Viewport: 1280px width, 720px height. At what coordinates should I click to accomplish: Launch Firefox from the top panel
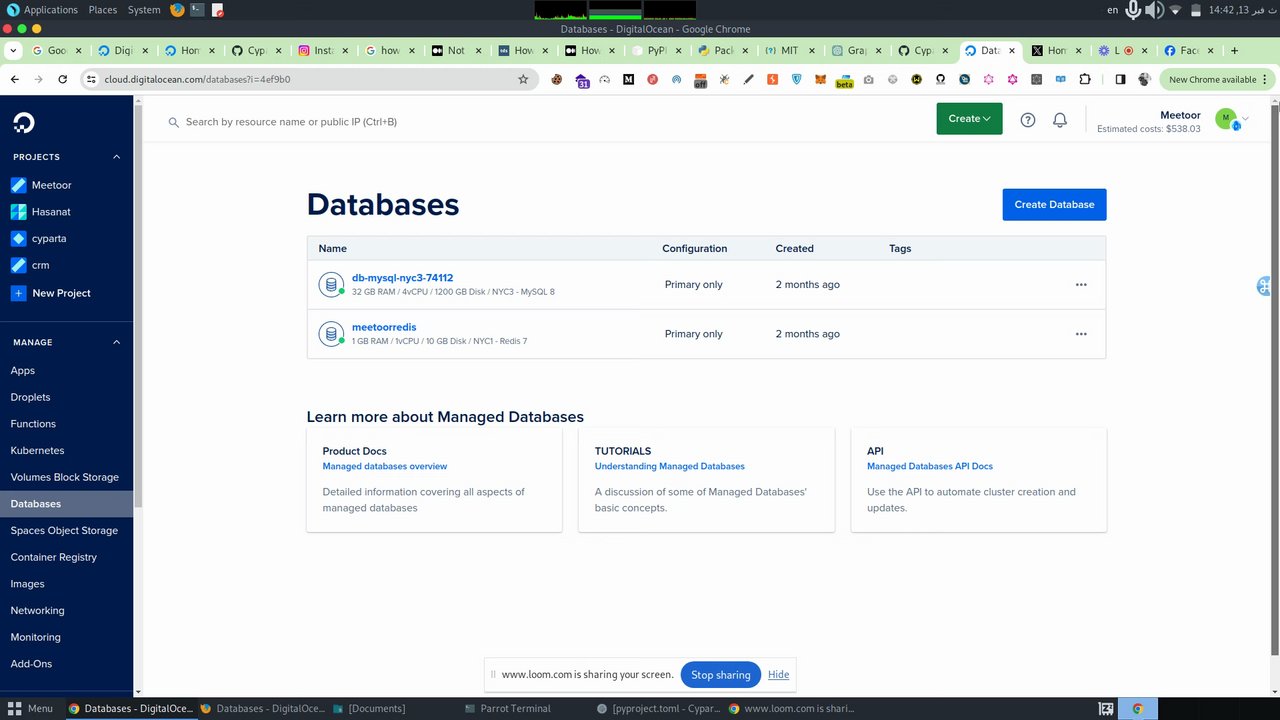[177, 10]
